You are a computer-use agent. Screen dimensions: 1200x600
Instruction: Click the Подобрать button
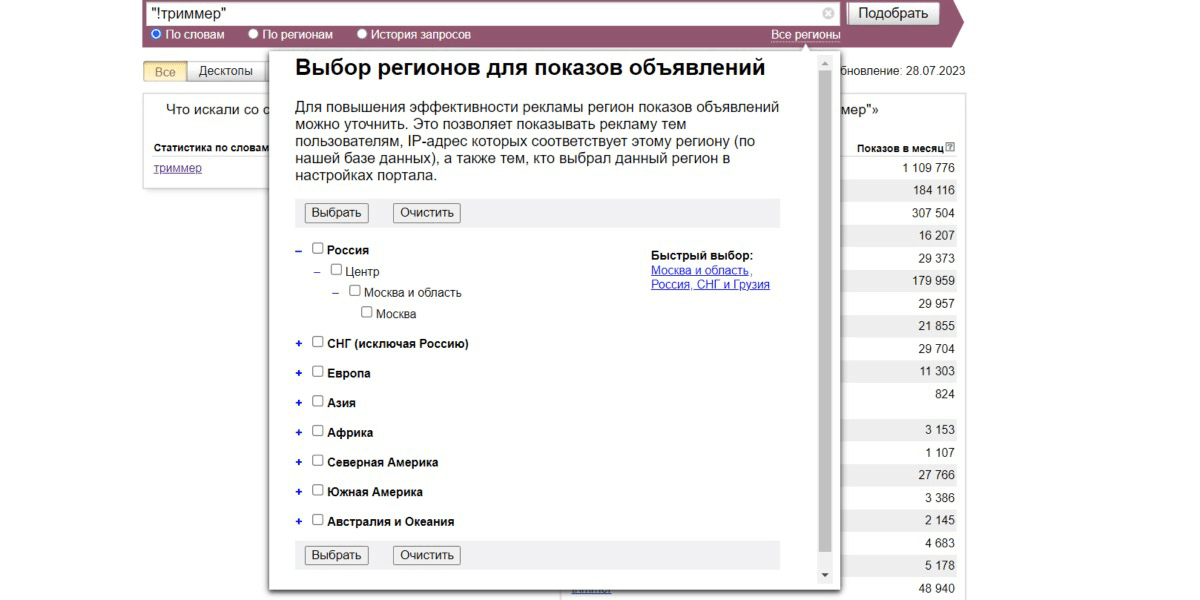(894, 13)
